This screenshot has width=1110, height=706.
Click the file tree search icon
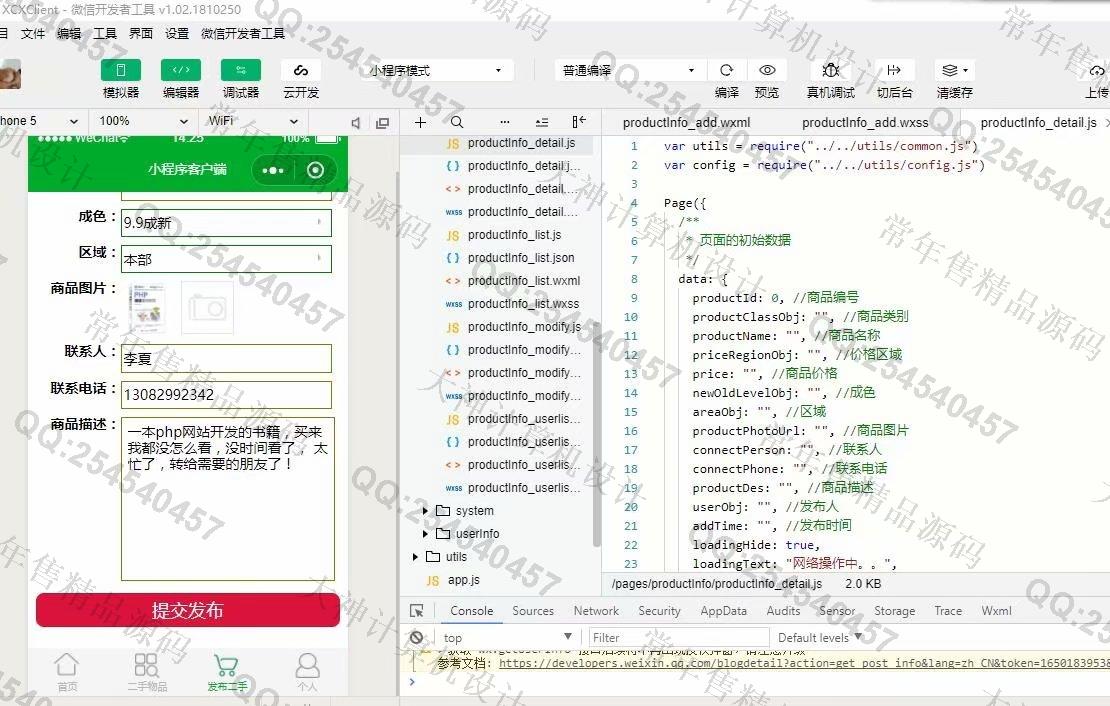point(457,122)
